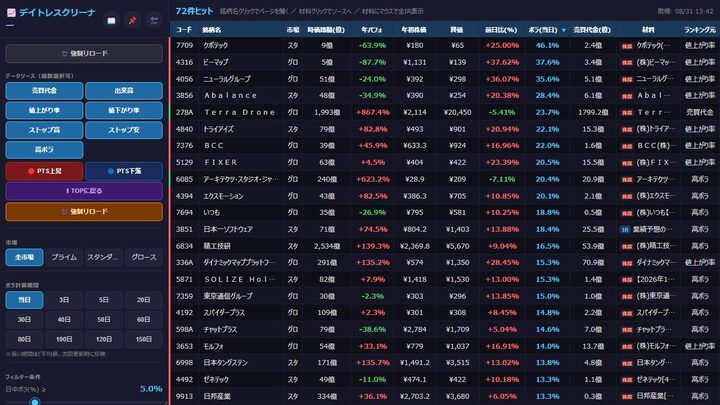Click the red source badge in Terra Drone row
Screen dimensions: 720x405
point(626,112)
